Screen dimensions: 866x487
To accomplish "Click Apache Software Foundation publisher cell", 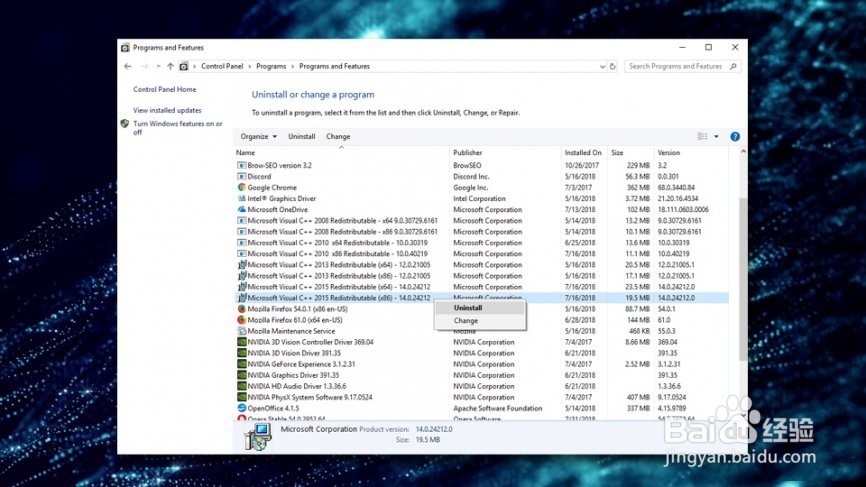I will point(498,408).
